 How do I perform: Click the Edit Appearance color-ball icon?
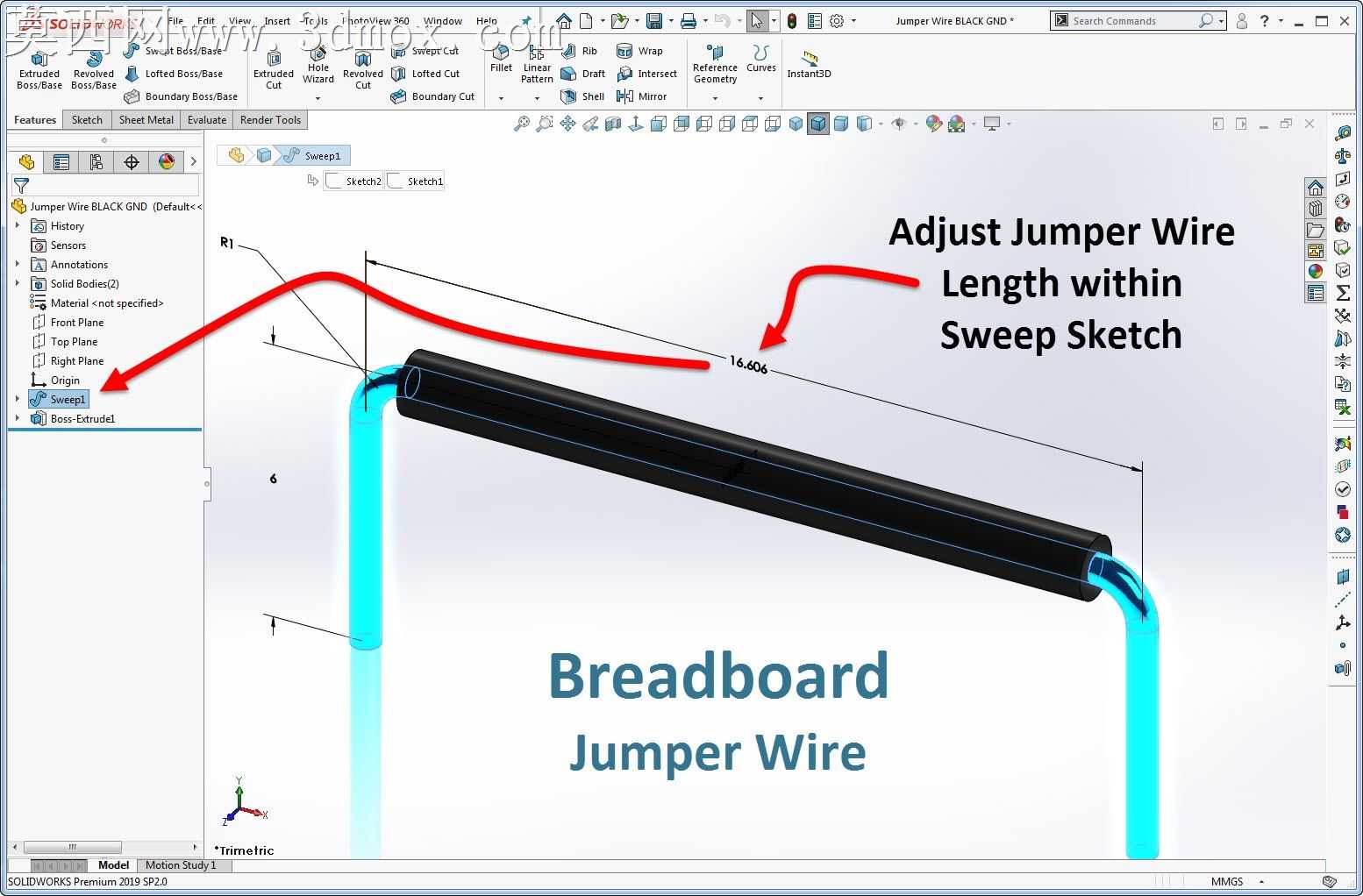click(933, 124)
